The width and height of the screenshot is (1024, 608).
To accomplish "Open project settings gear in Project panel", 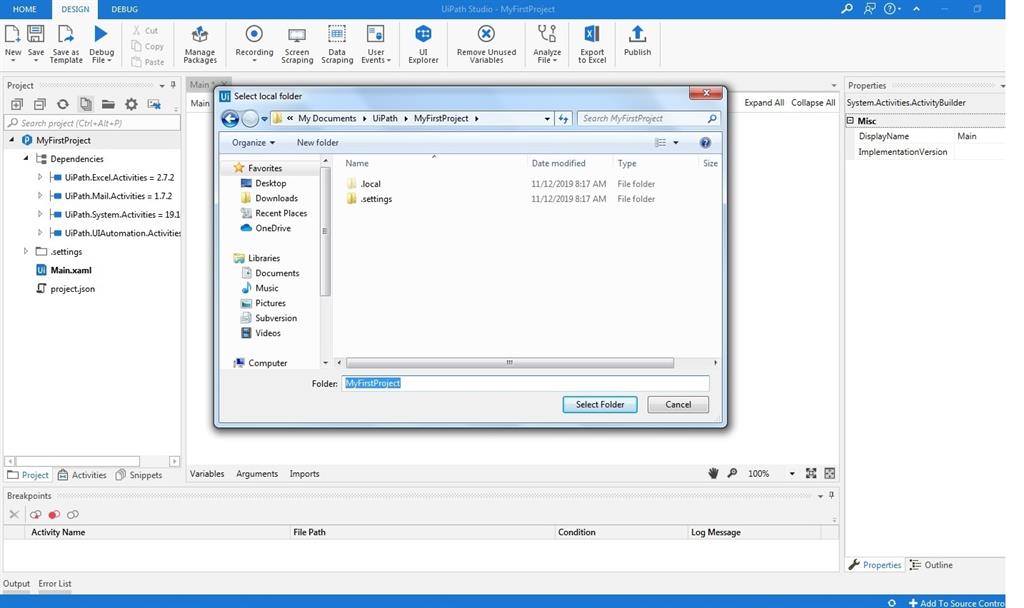I will (130, 104).
